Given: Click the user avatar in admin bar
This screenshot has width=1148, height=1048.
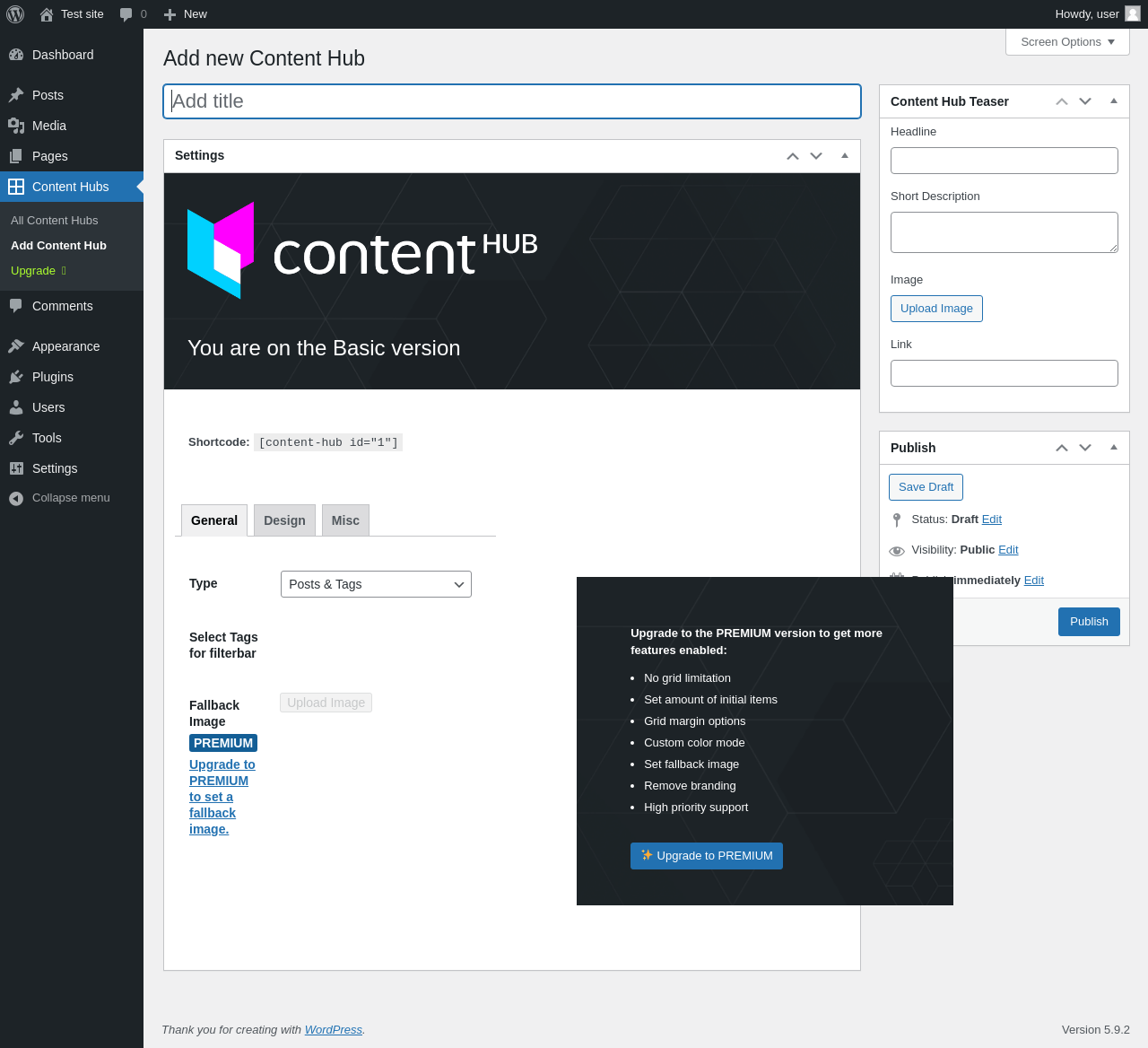Looking at the screenshot, I should tap(1133, 13).
